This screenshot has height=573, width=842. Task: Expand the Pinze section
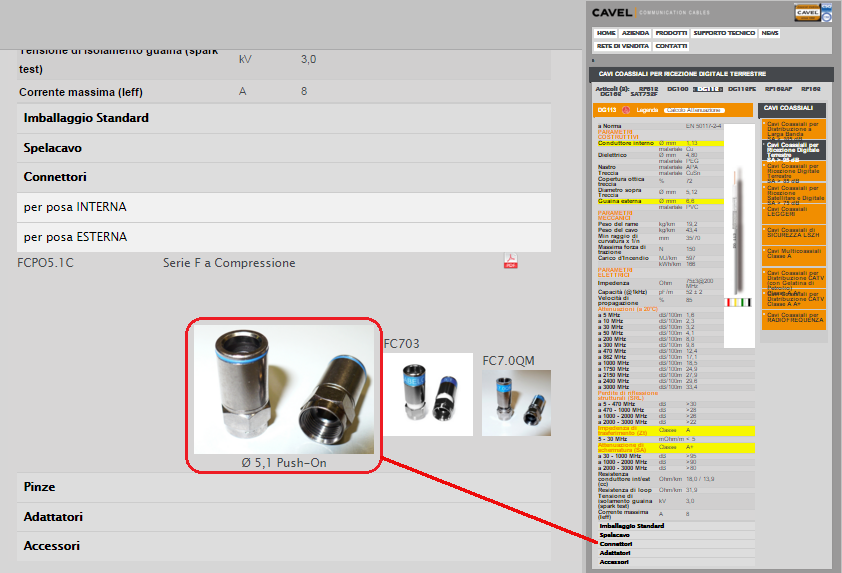tap(284, 487)
